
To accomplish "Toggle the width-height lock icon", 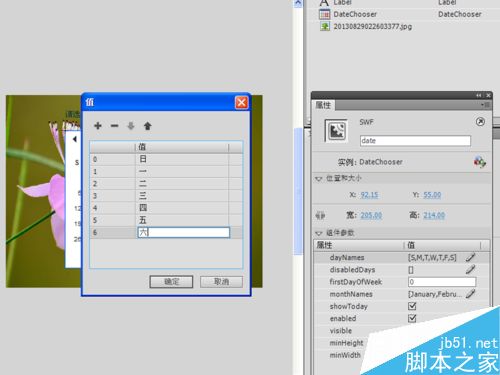I will click(x=320, y=216).
